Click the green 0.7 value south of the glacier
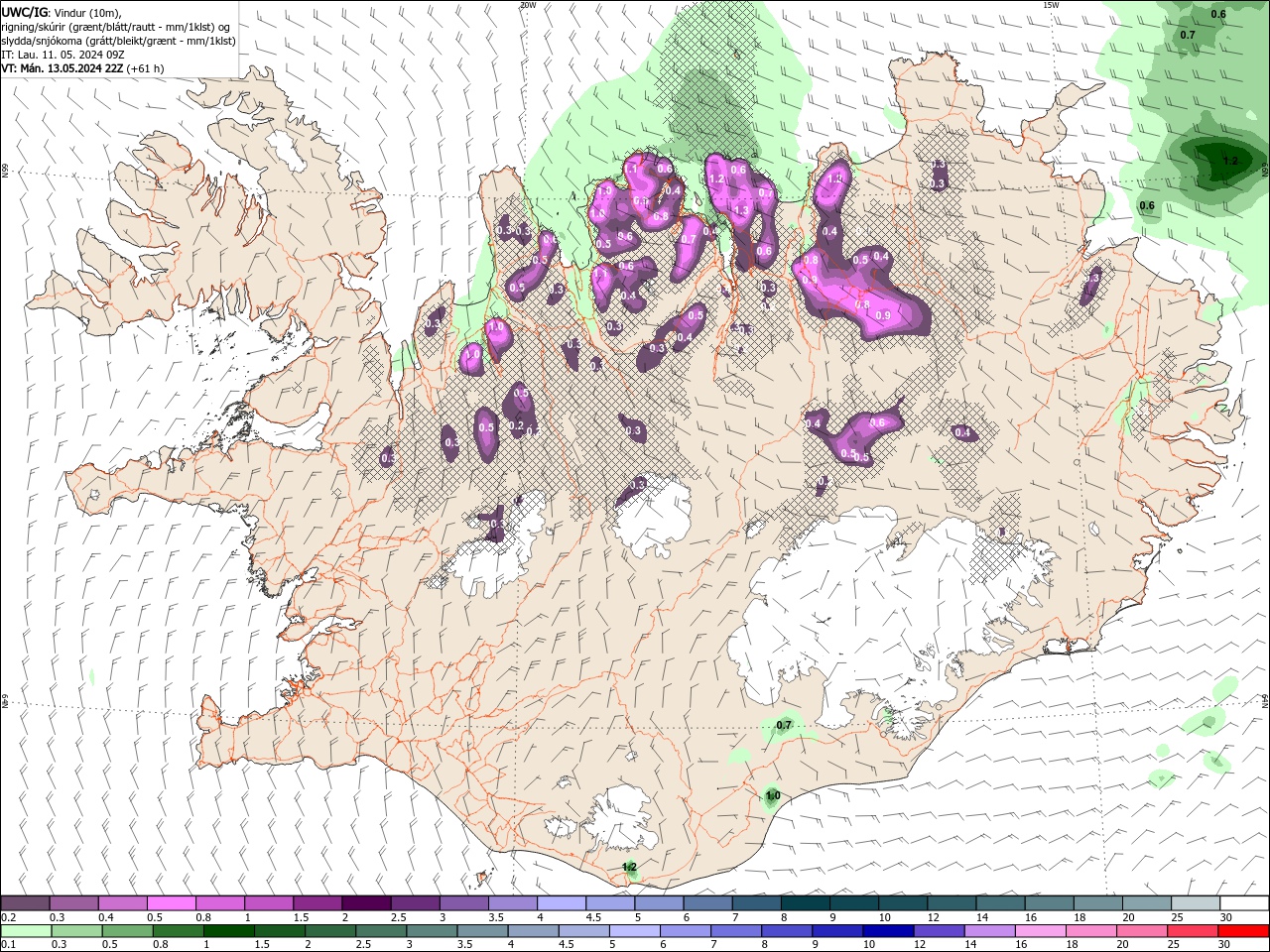This screenshot has height=952, width=1270. [x=784, y=725]
